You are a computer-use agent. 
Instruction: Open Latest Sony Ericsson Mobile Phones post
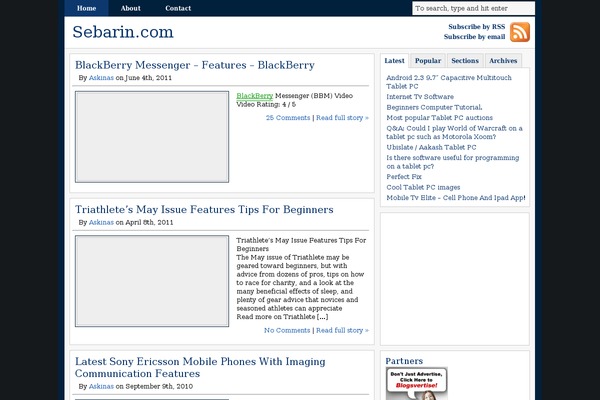point(200,367)
